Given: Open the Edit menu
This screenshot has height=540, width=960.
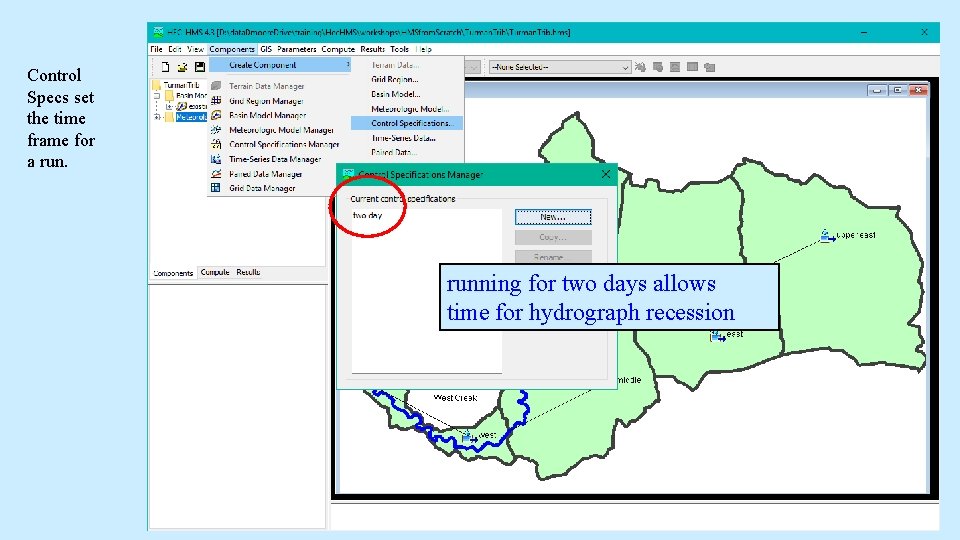Looking at the screenshot, I should click(x=175, y=49).
